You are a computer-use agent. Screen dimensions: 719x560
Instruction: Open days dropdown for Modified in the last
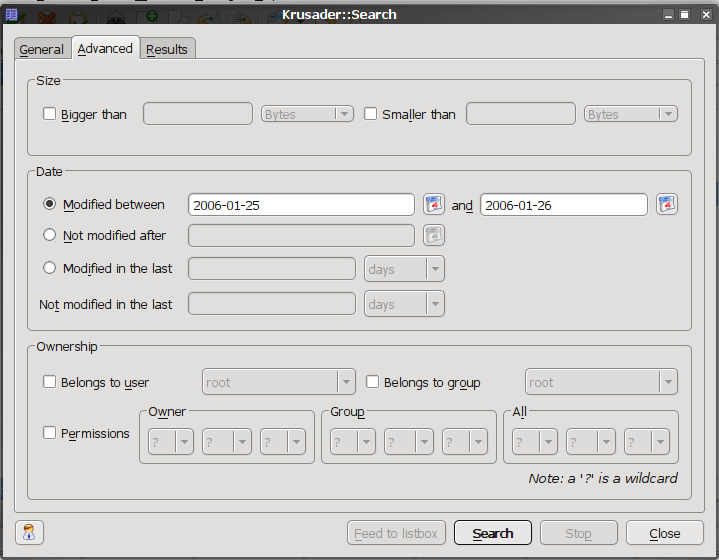point(404,269)
